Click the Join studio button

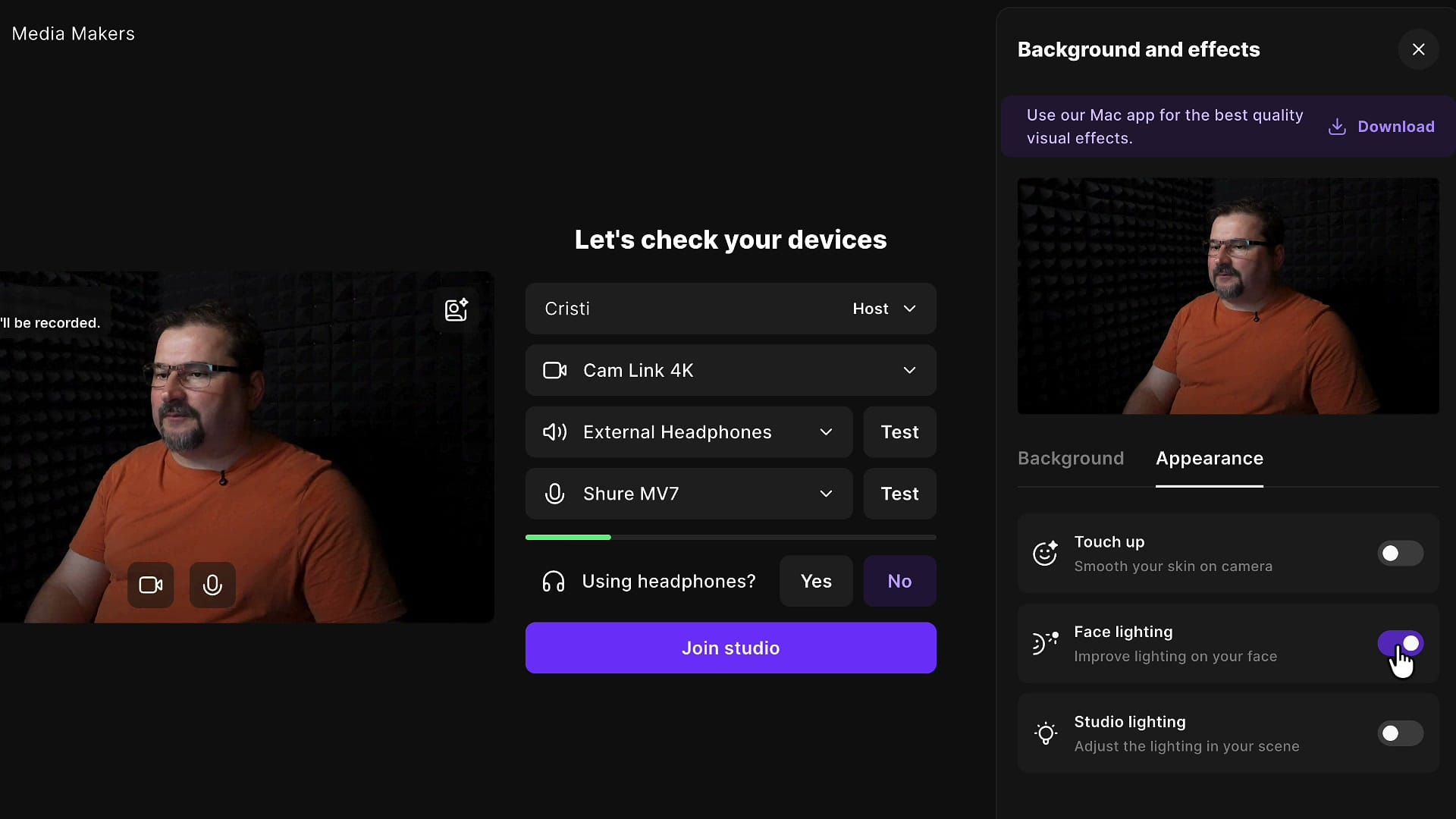click(730, 648)
